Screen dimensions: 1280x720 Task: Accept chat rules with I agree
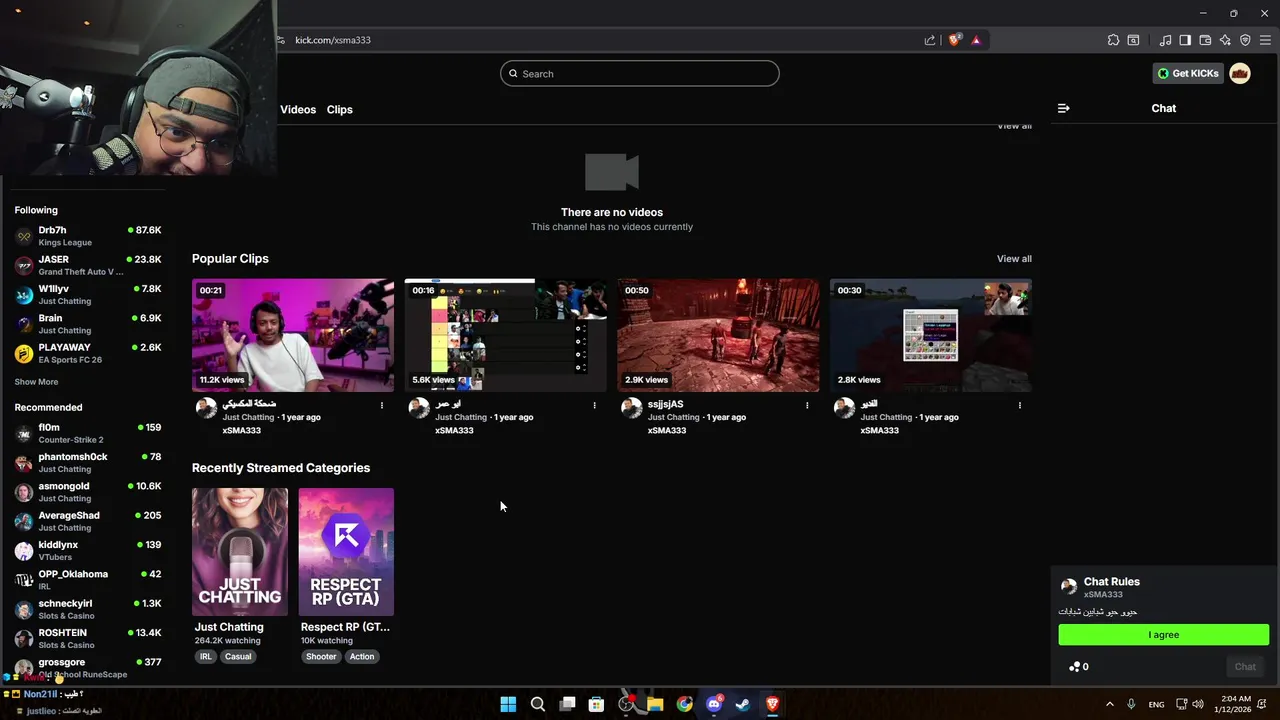point(1164,635)
